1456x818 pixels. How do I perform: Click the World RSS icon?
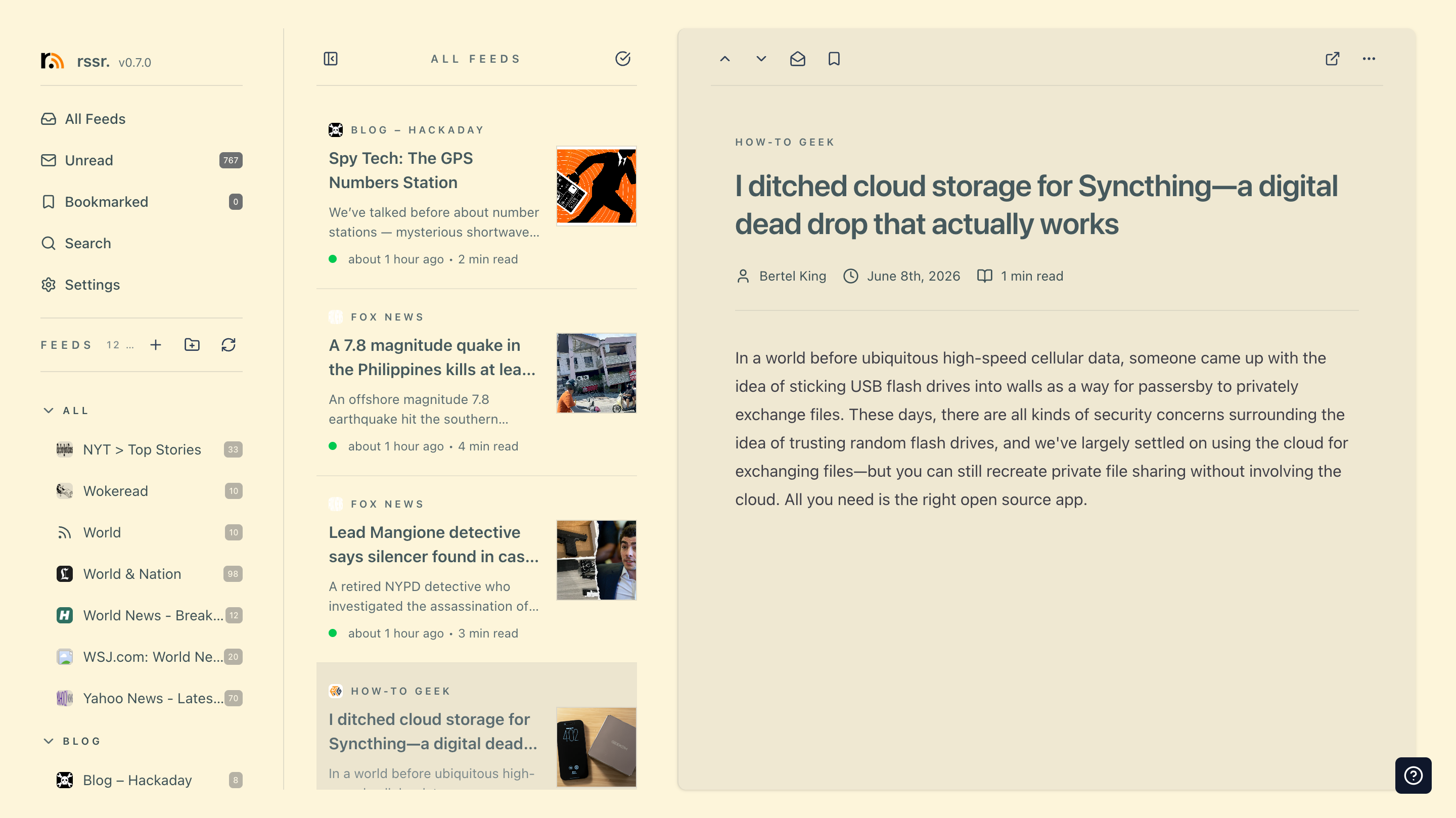pos(64,532)
